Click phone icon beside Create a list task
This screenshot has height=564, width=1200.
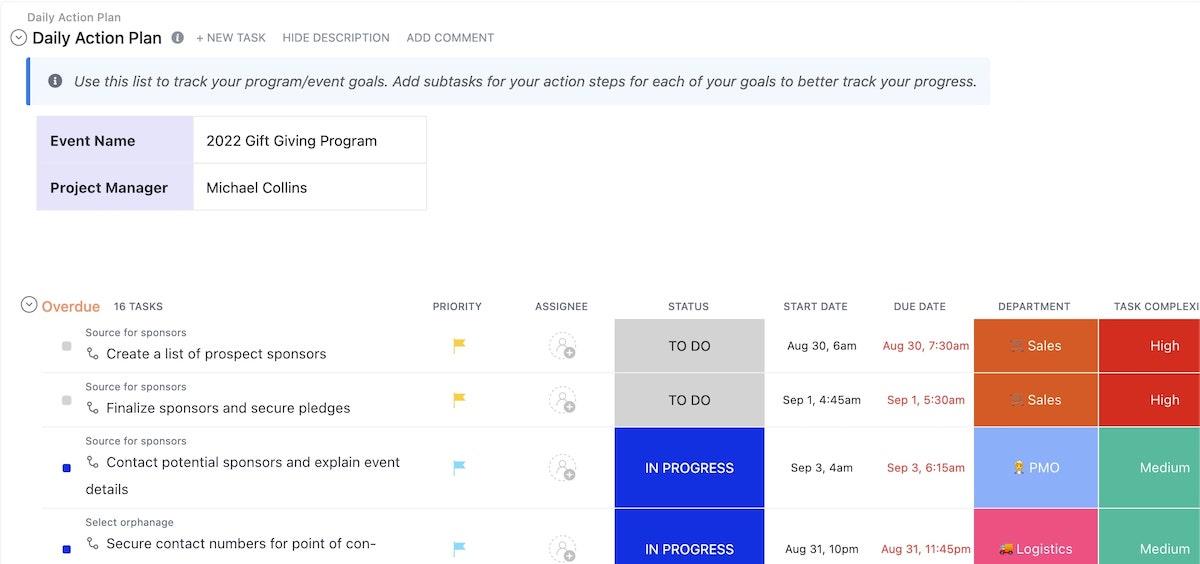coord(93,353)
